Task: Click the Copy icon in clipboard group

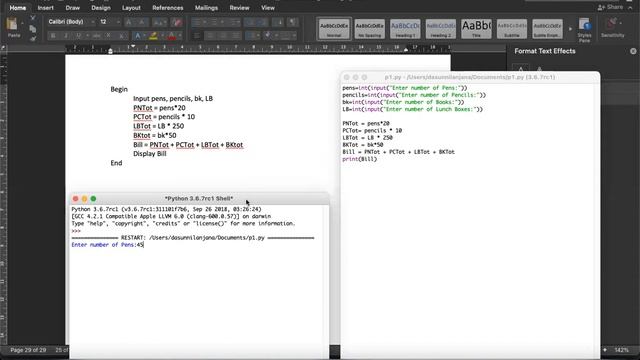Action: pyautogui.click(x=33, y=29)
